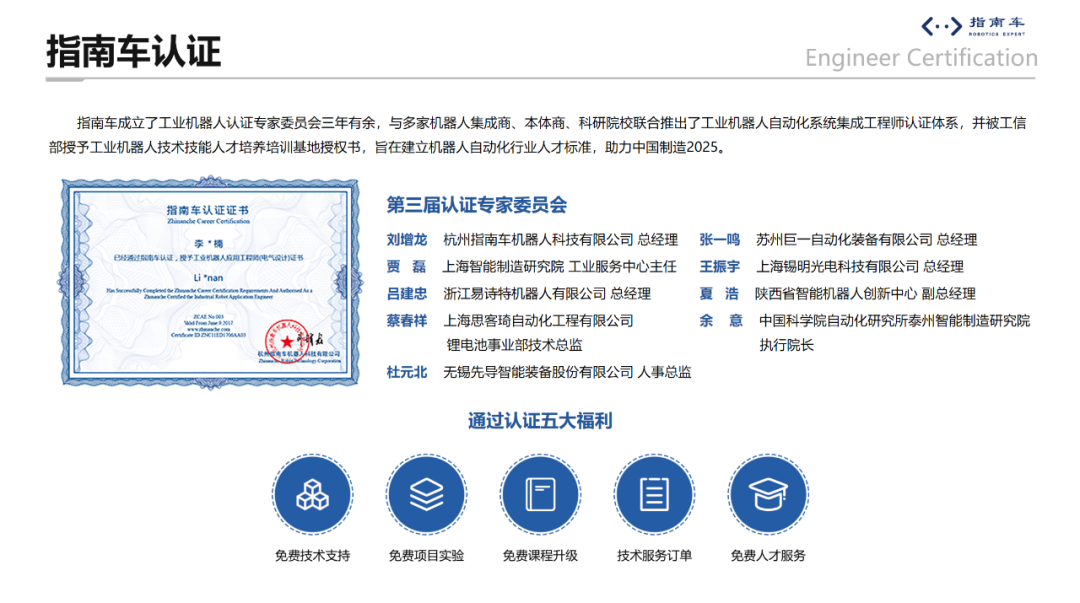This screenshot has height=603, width=1080.
Task: Click the 免费项目实验 label
Action: 426,555
